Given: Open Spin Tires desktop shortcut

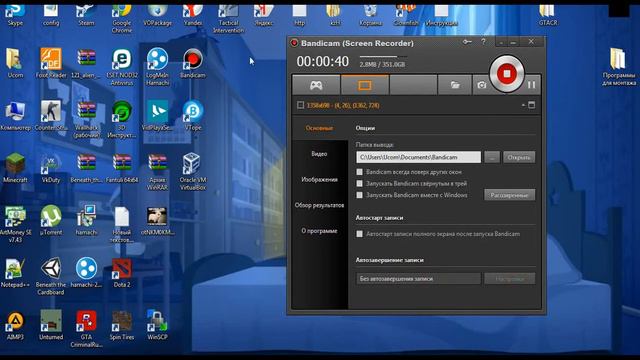Looking at the screenshot, I should pyautogui.click(x=122, y=325).
